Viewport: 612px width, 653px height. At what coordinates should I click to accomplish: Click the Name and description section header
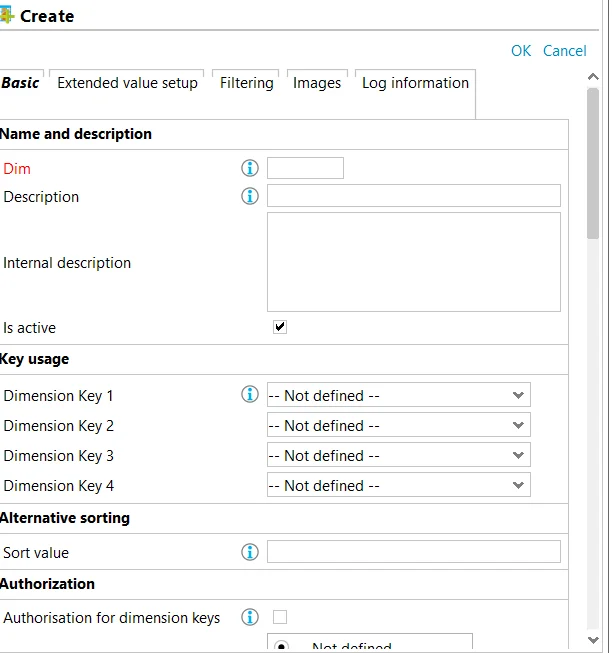pos(76,134)
